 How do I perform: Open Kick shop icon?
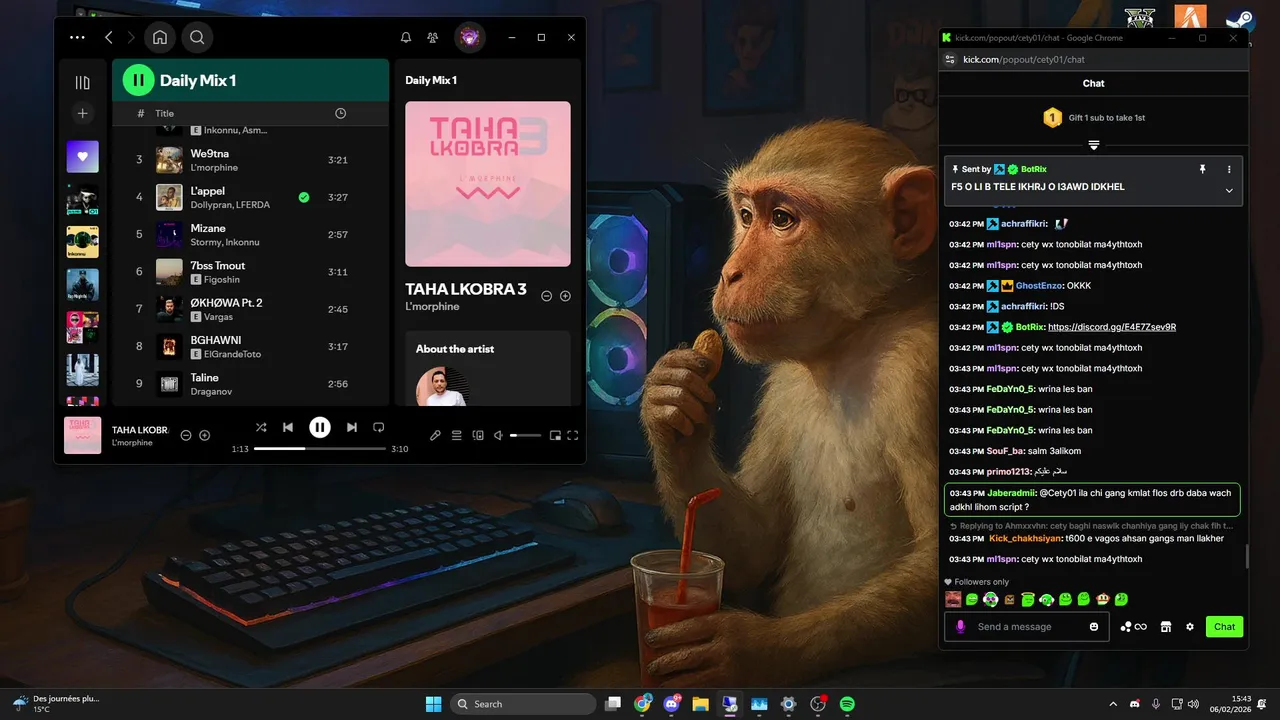1165,627
